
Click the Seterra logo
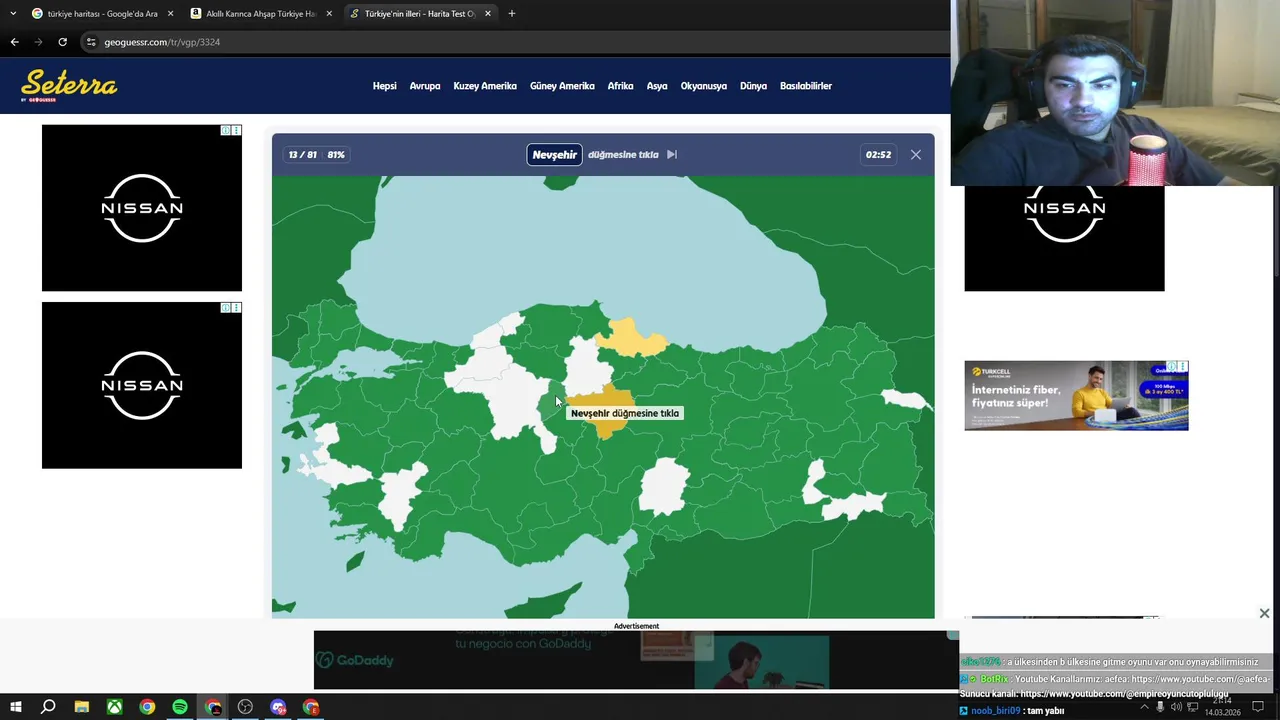click(x=69, y=86)
